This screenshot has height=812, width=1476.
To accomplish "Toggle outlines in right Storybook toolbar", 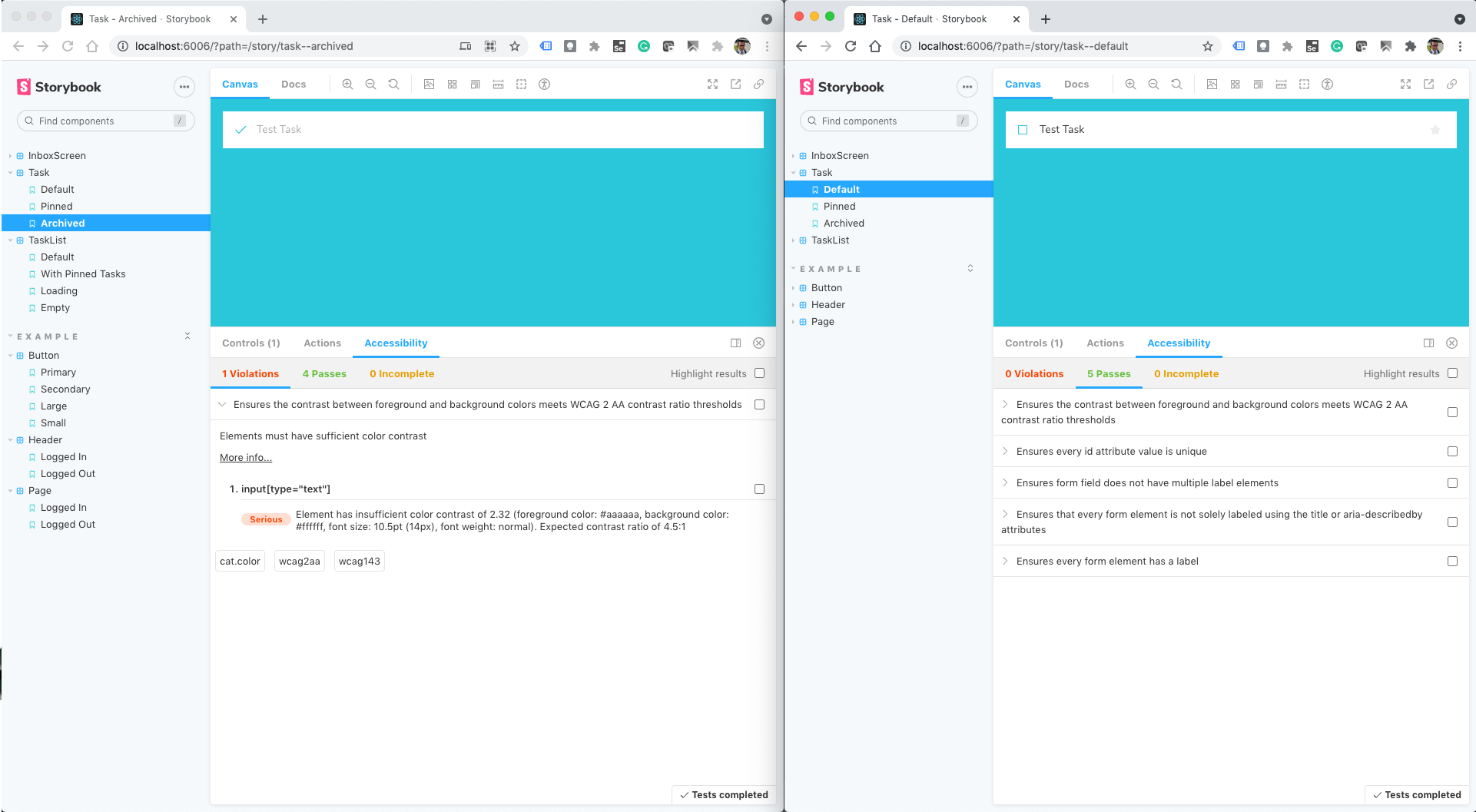I will (1304, 85).
